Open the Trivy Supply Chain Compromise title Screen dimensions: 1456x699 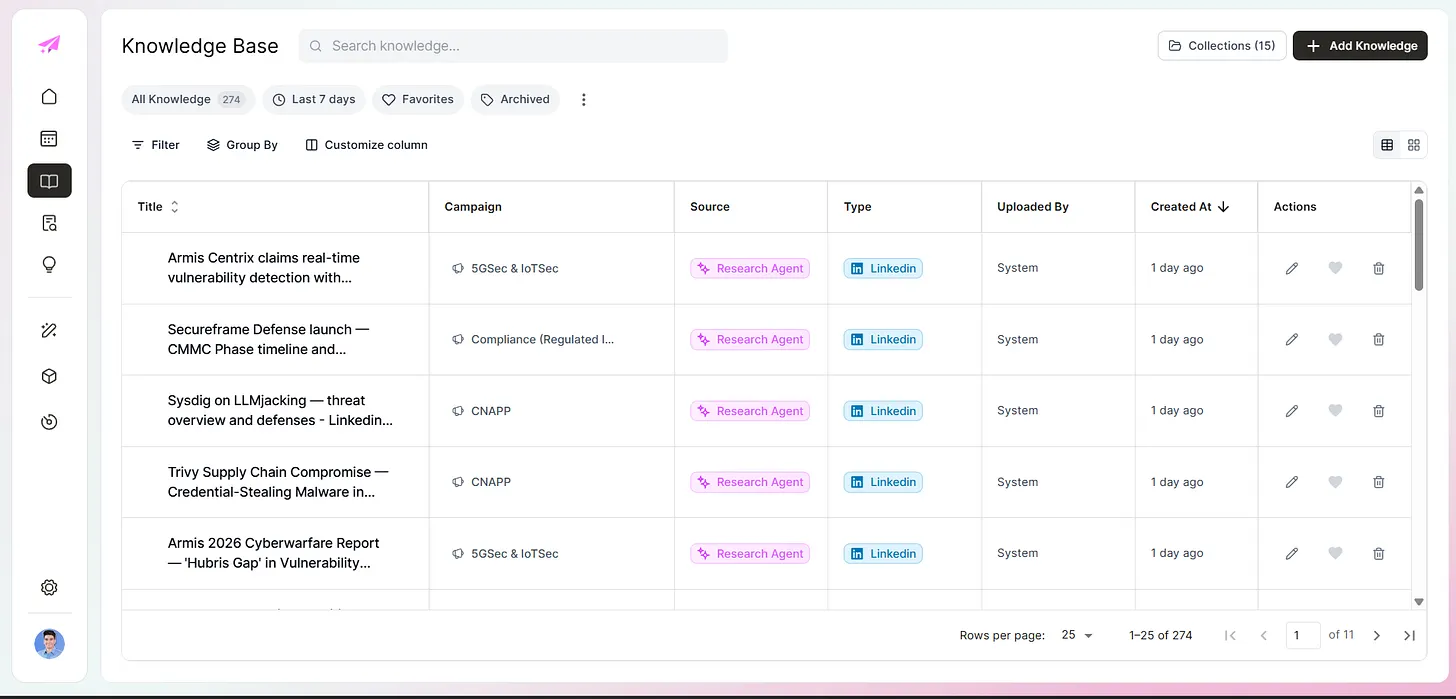(x=278, y=482)
